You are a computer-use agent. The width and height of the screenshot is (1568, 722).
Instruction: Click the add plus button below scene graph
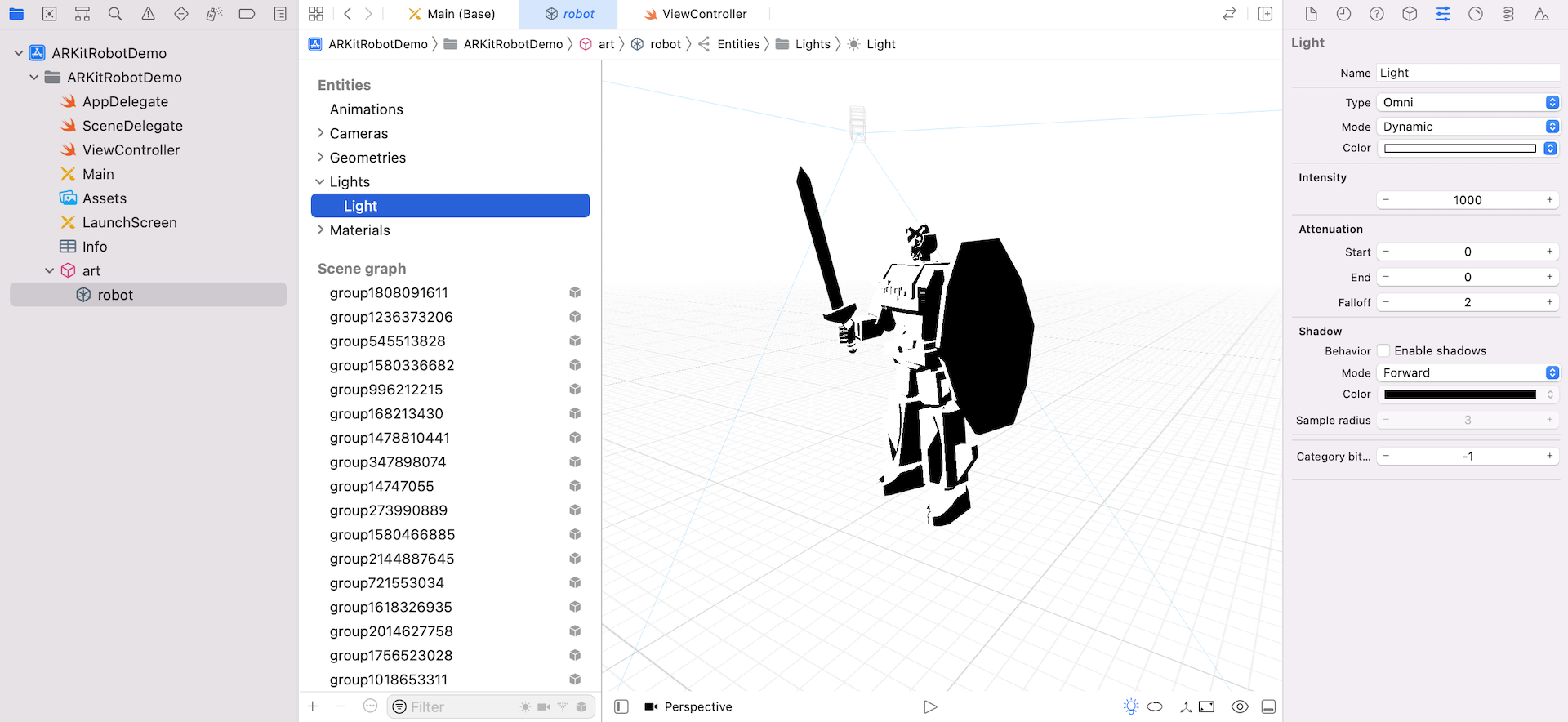313,706
